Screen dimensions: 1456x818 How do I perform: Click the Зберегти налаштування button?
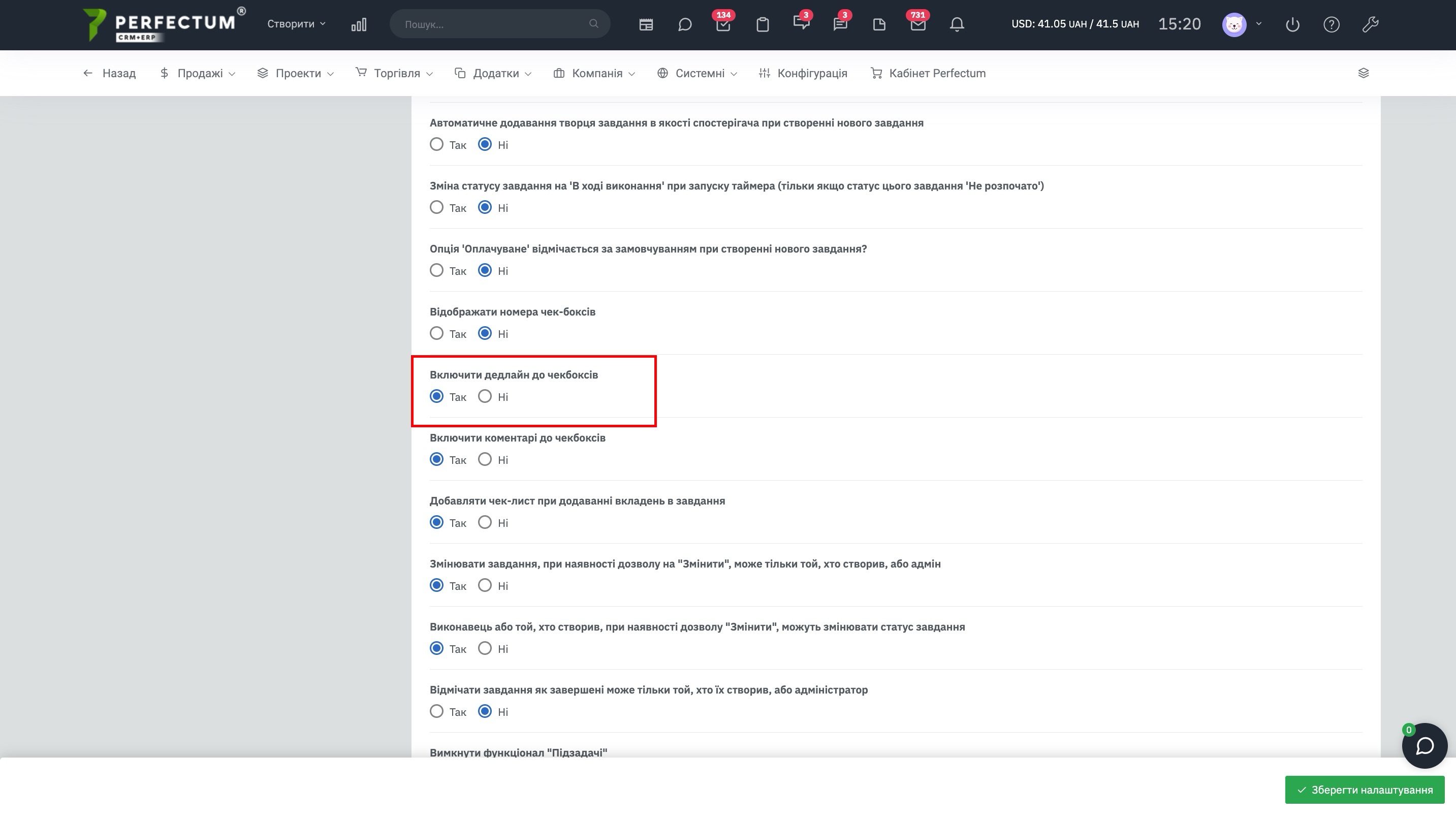(1365, 790)
